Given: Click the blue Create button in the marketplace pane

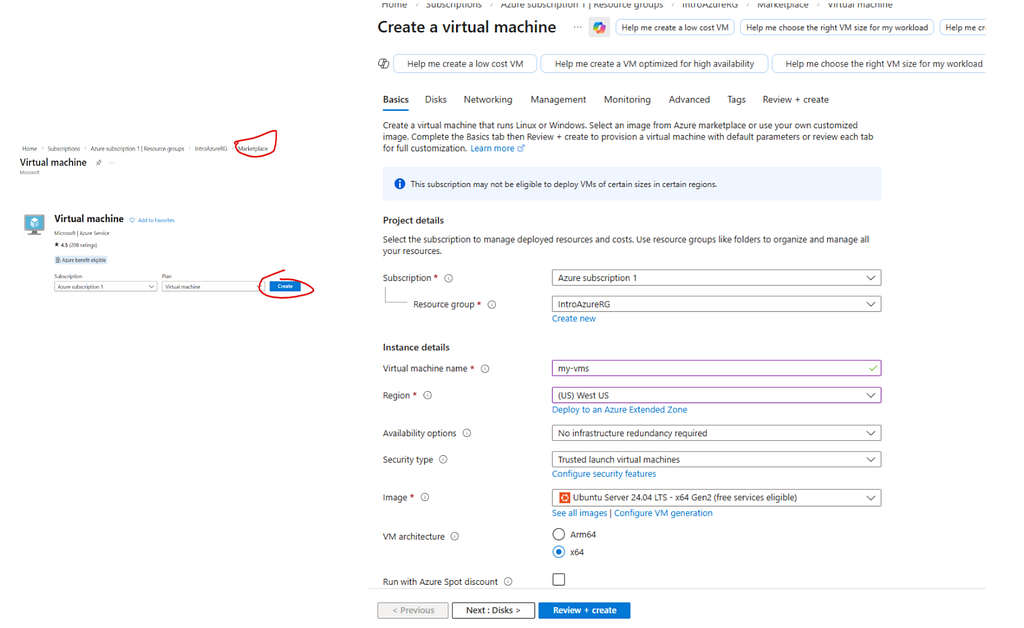Looking at the screenshot, I should (x=285, y=286).
